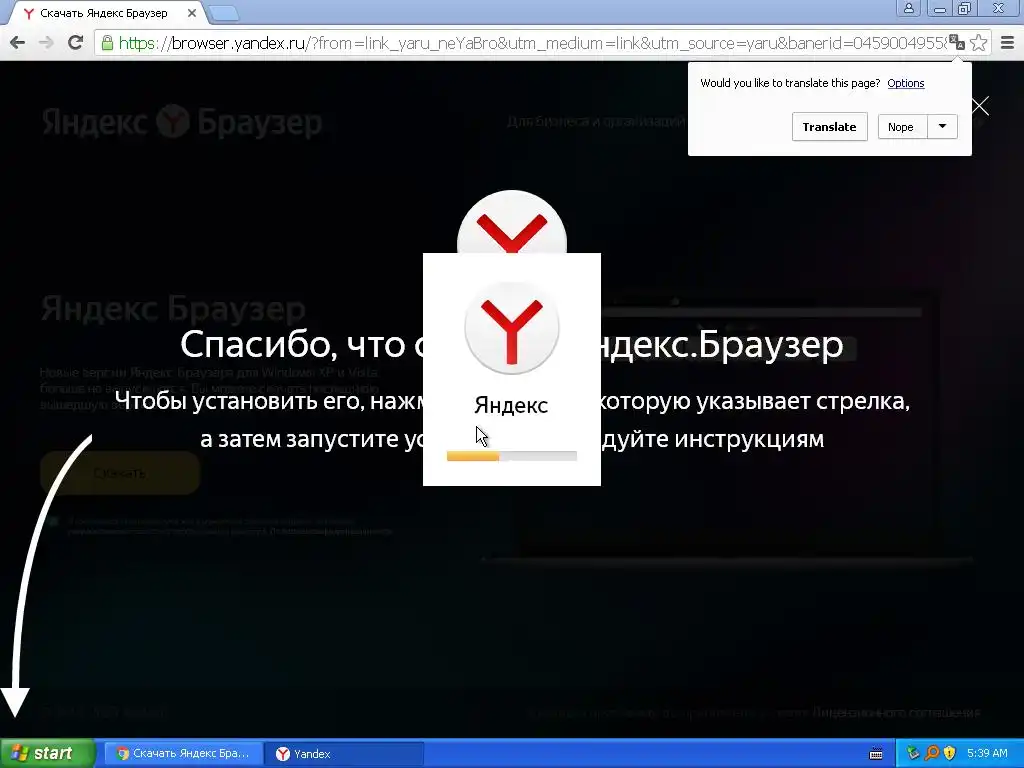Open the Options link in the translate popup
This screenshot has width=1024, height=768.
click(x=905, y=83)
